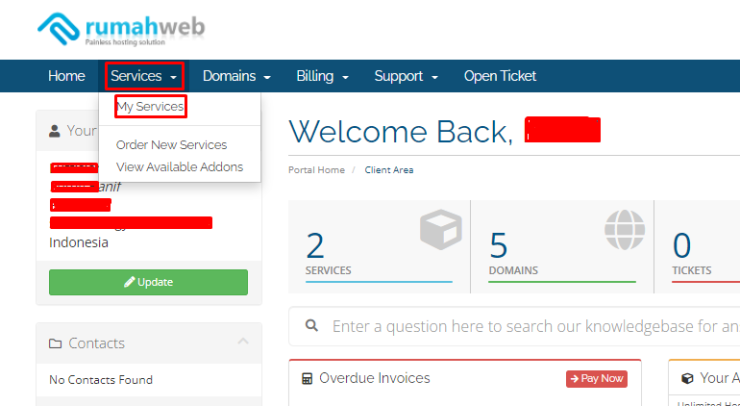The height and width of the screenshot is (406, 740).
Task: Click the 'No Contacts Found' text
Action: click(101, 380)
